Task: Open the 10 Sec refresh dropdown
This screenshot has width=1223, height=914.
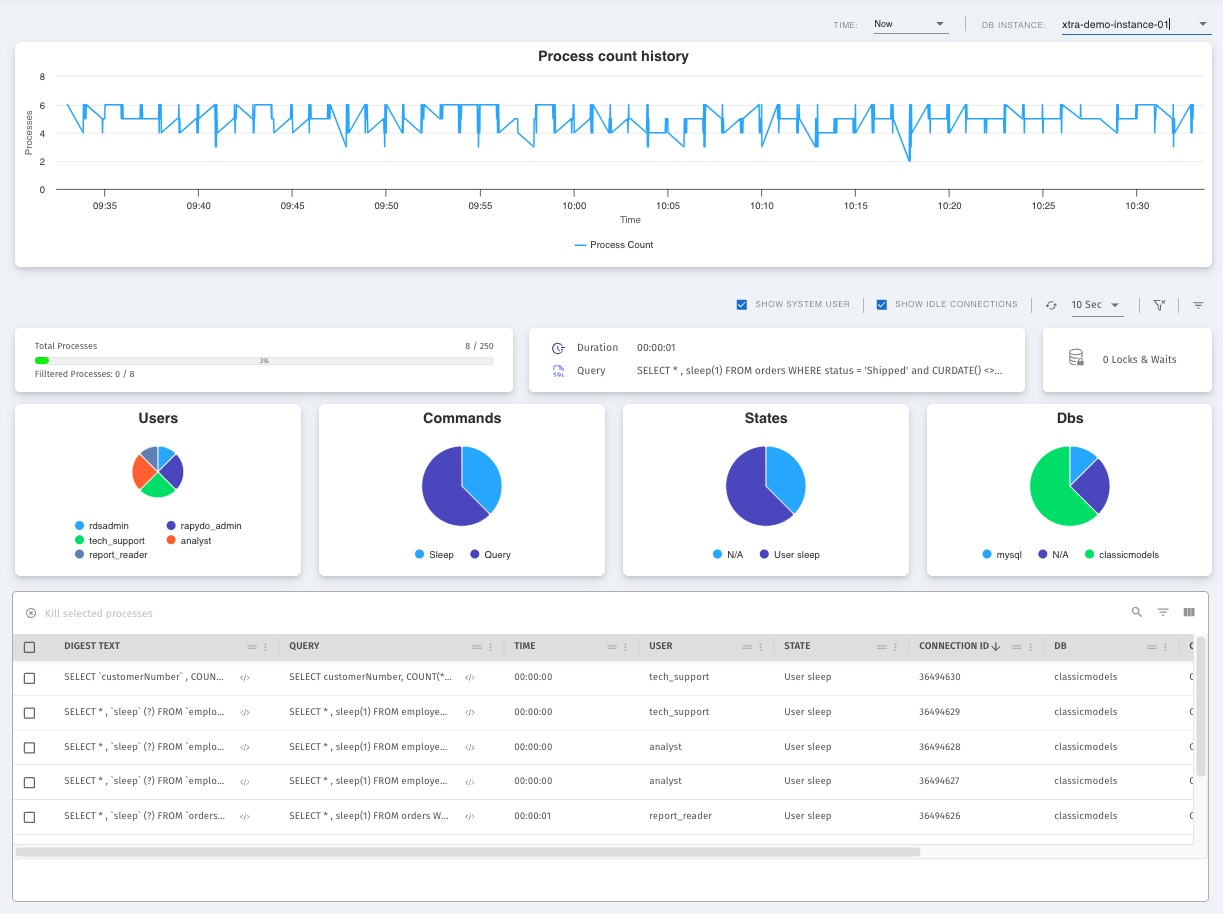Action: tap(1097, 305)
